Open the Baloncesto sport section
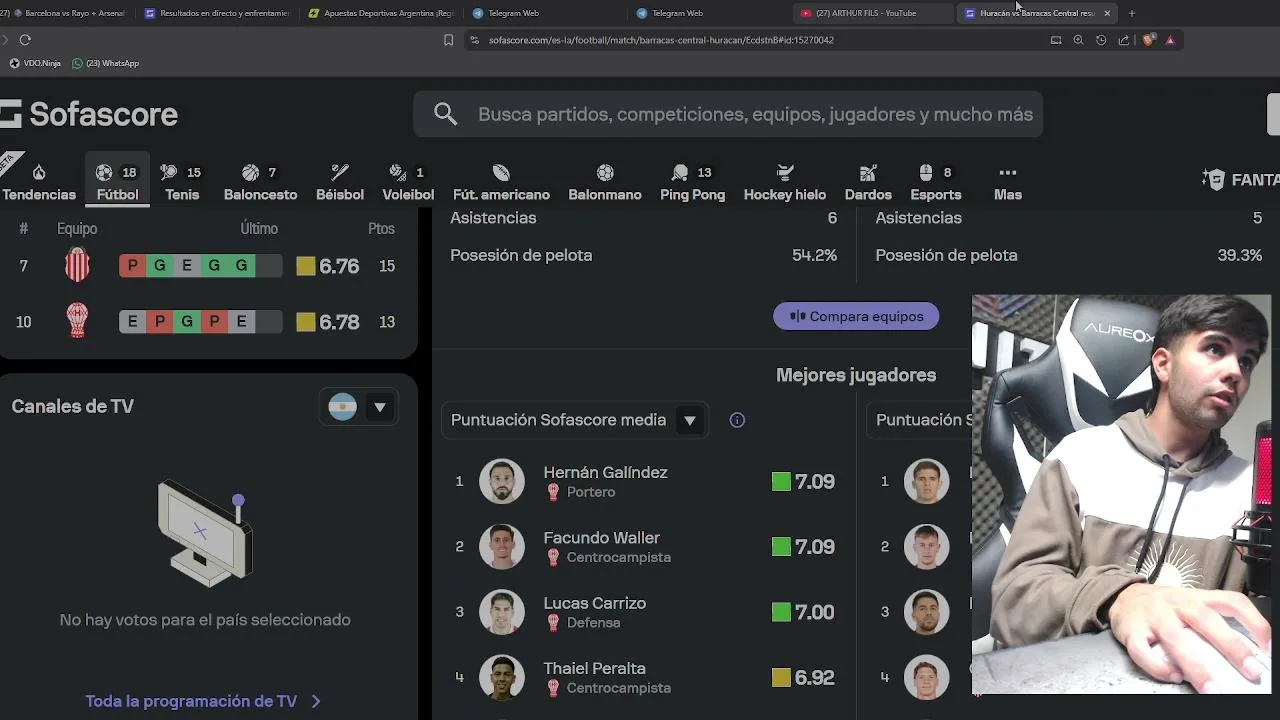 click(260, 183)
